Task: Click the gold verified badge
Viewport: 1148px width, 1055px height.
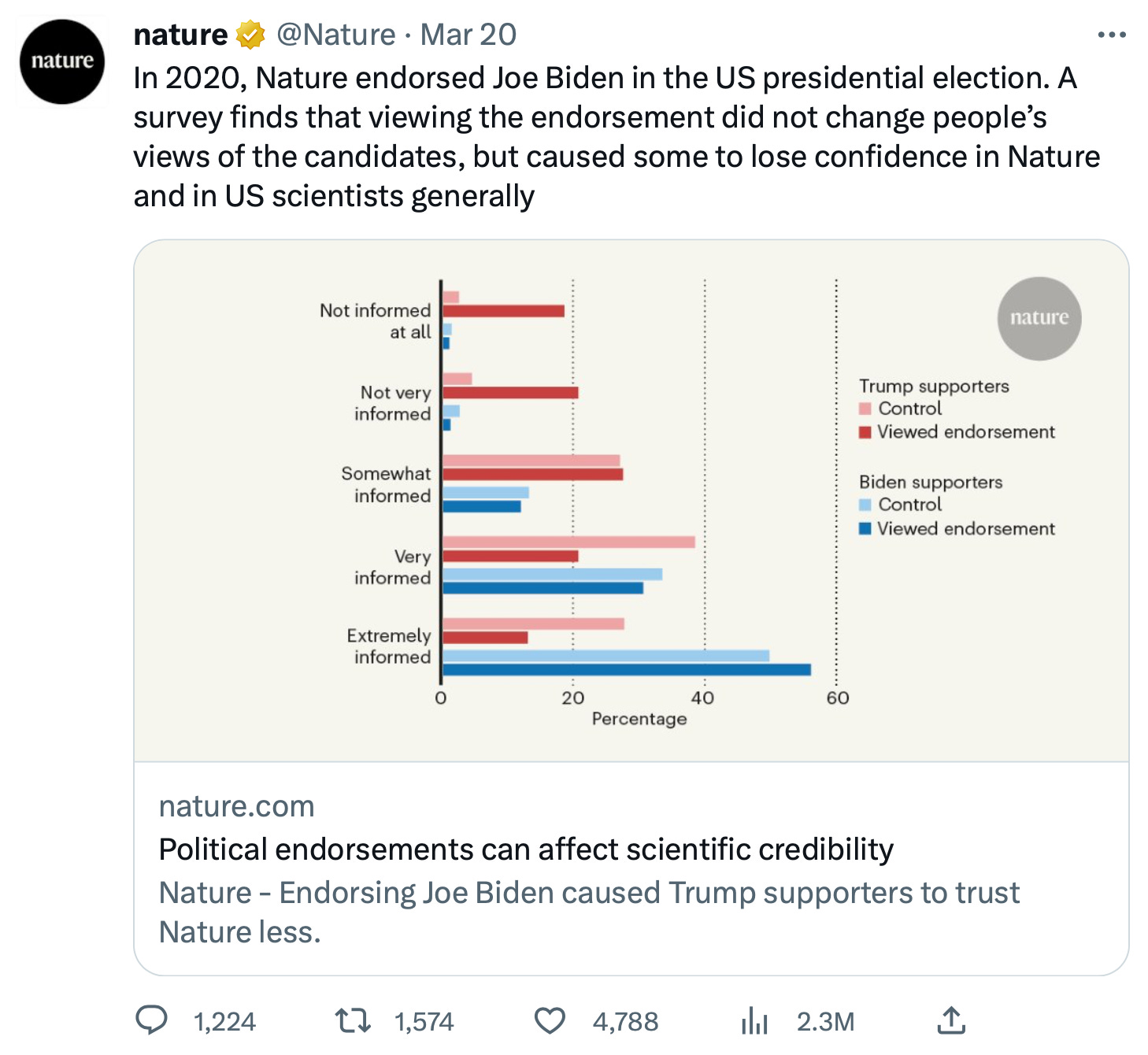Action: 250,35
